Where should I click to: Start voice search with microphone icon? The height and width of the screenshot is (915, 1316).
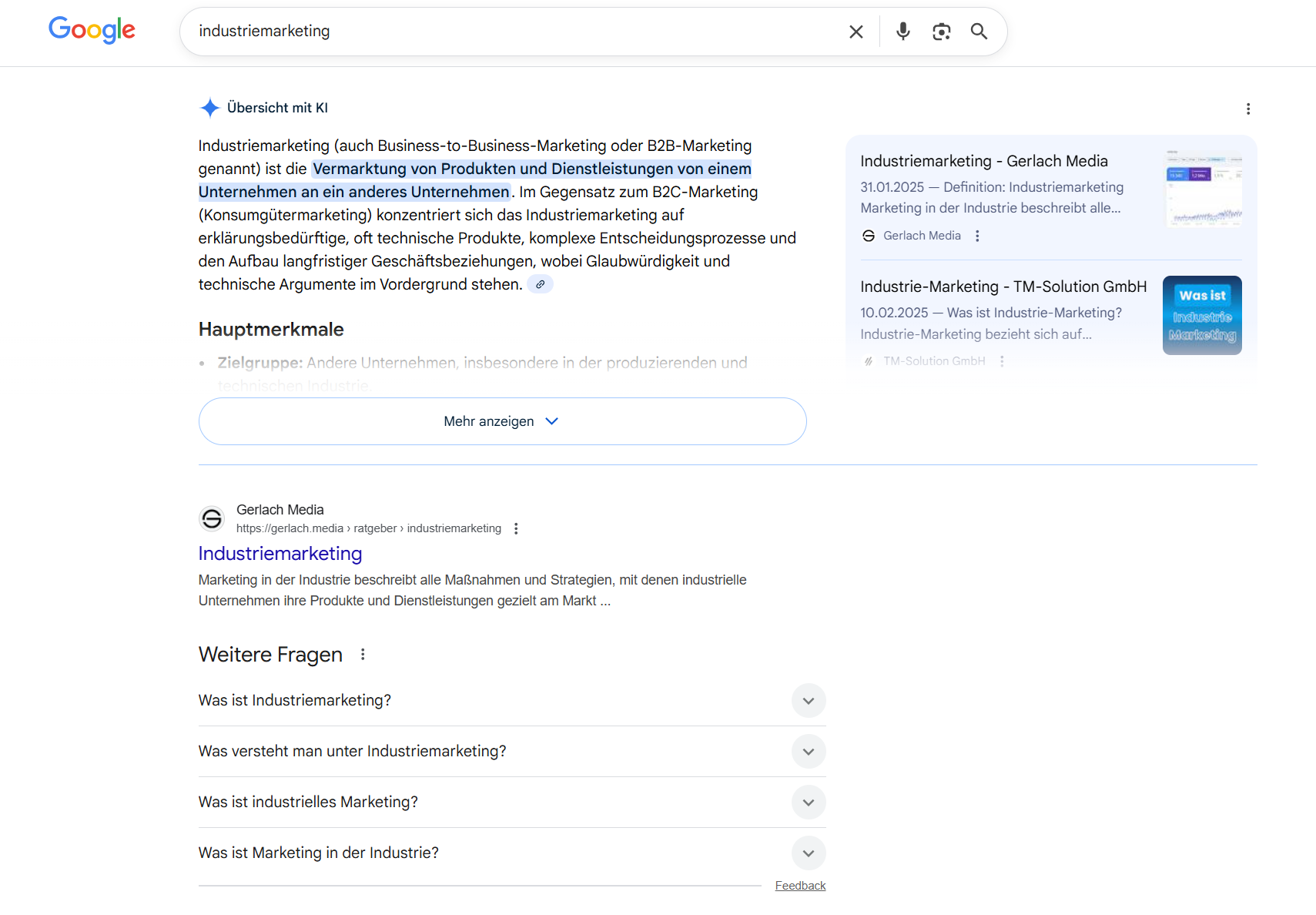(902, 32)
